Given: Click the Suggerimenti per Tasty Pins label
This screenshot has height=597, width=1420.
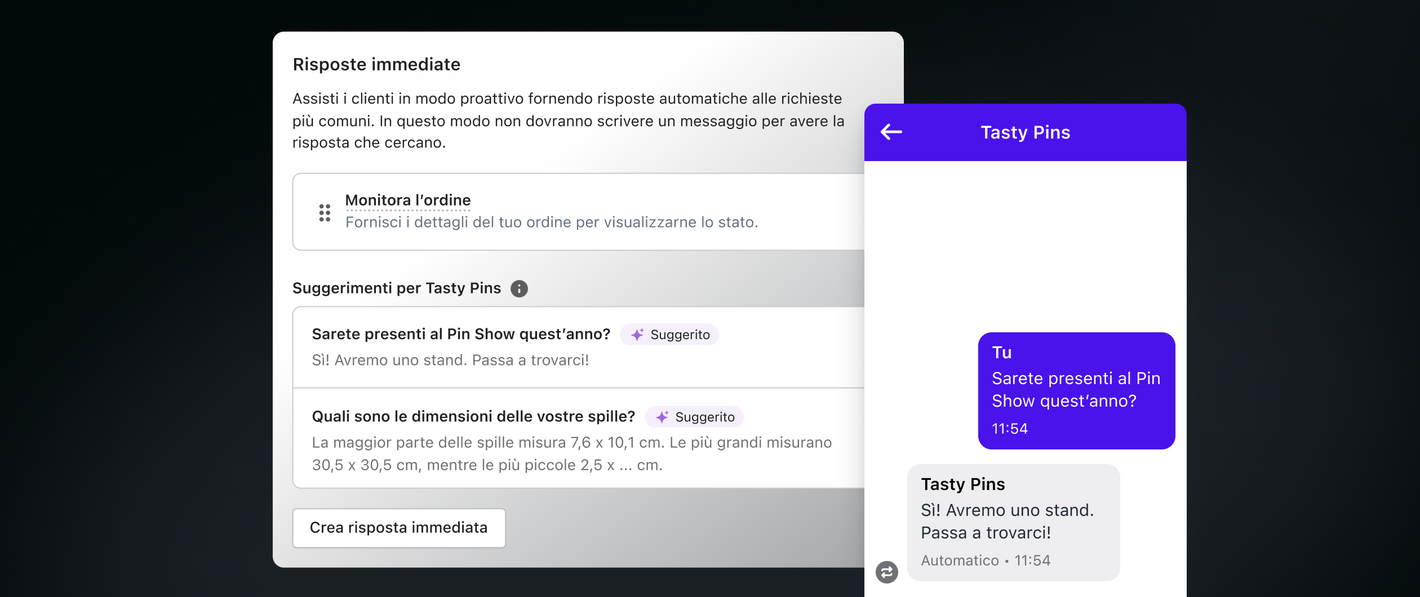Looking at the screenshot, I should 397,288.
